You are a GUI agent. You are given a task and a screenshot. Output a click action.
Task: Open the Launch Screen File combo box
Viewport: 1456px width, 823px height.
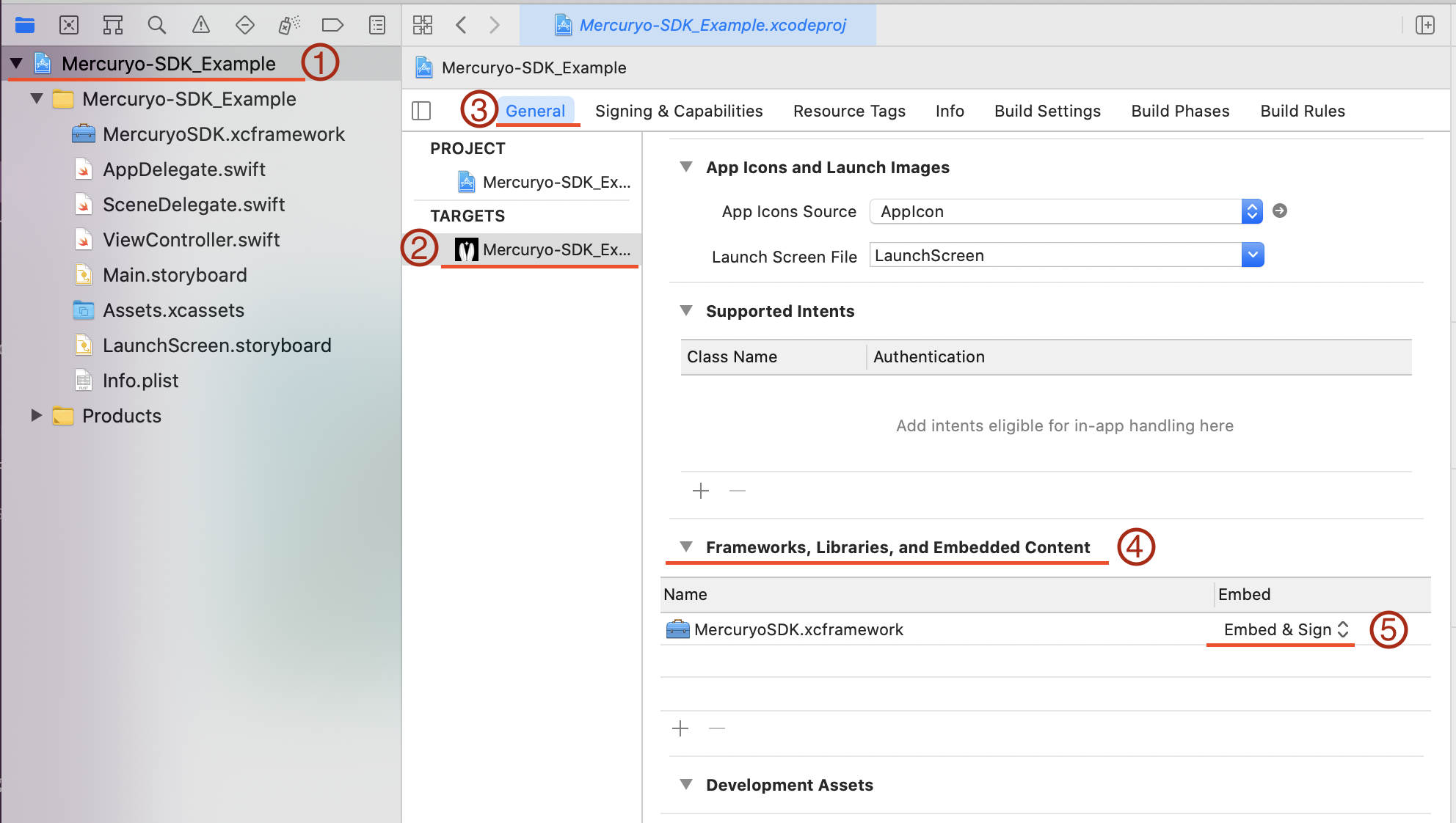click(x=1252, y=255)
